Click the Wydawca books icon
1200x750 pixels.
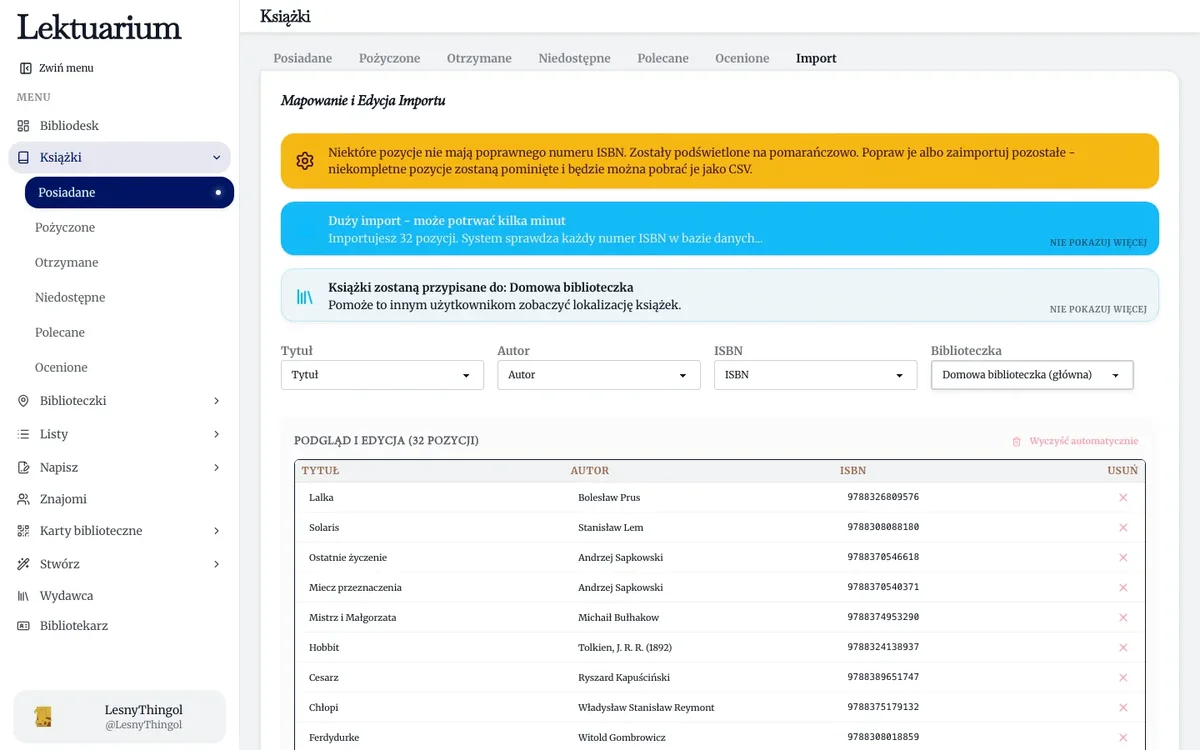tap(24, 596)
